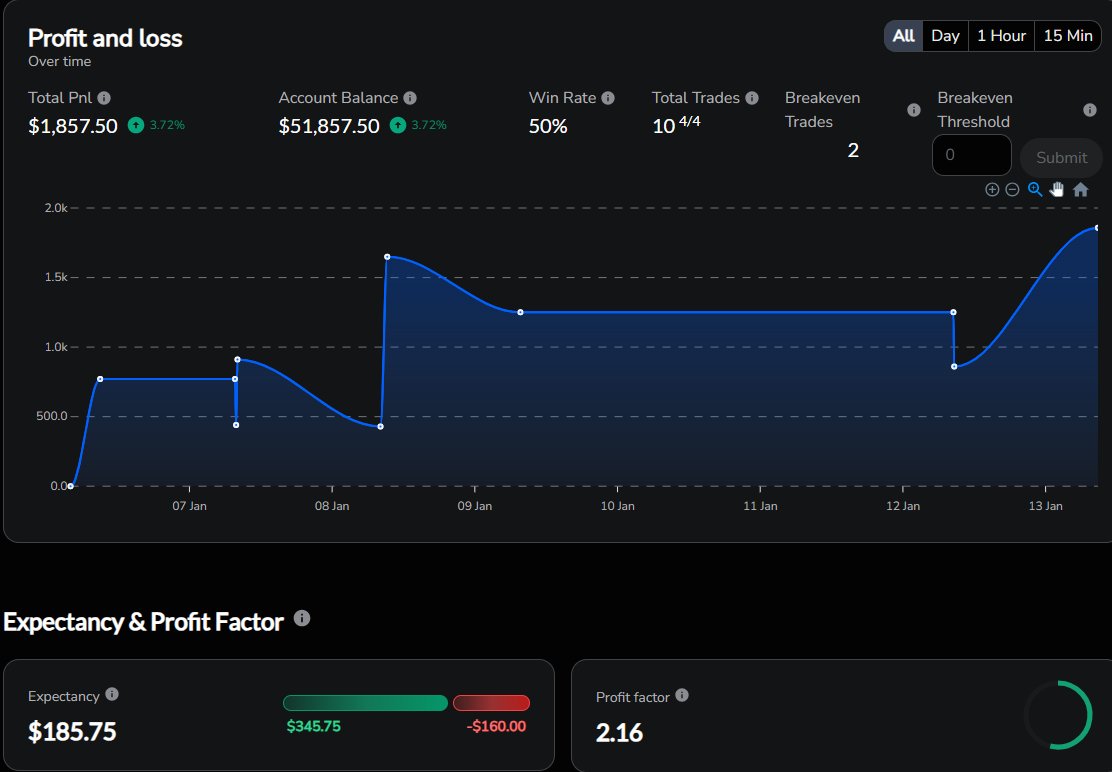1112x772 pixels.
Task: Click green up arrow beside Total Pnl value
Action: pos(135,125)
